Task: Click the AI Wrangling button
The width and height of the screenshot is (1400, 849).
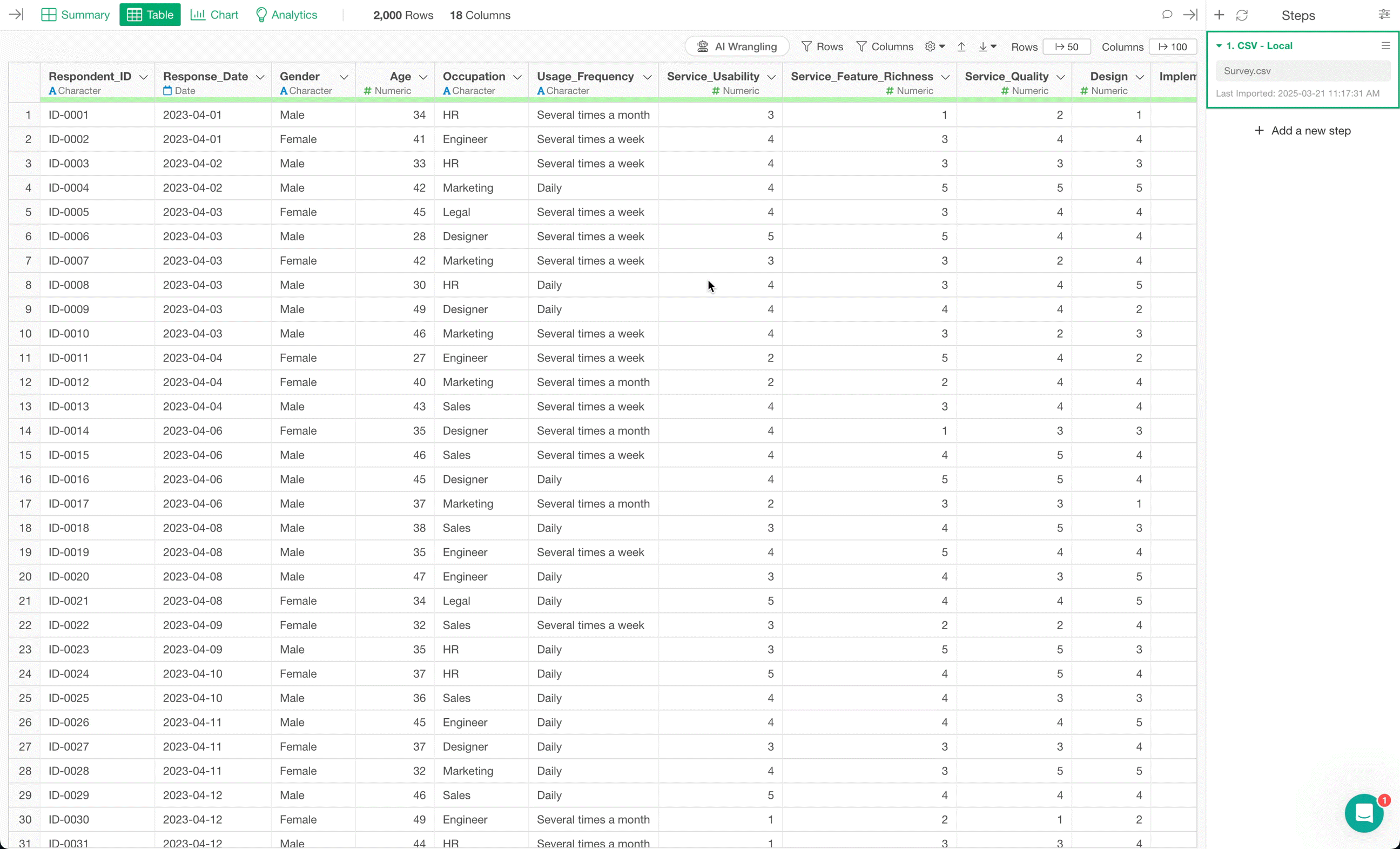Action: pos(737,46)
